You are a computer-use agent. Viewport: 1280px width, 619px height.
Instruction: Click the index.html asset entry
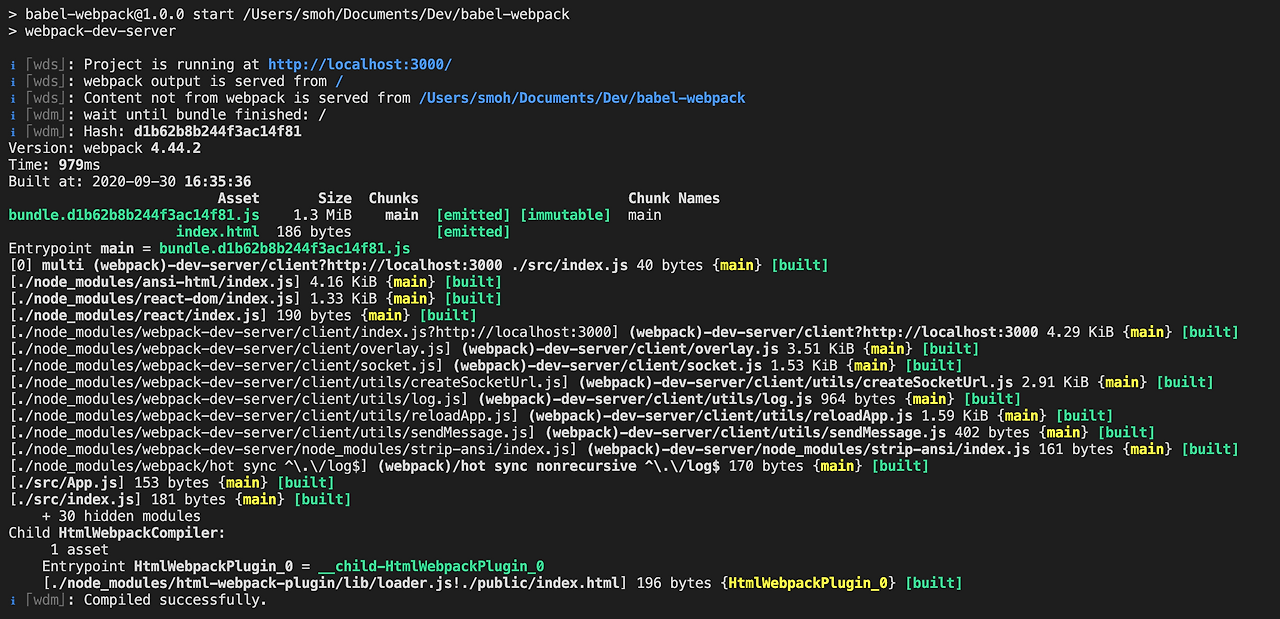click(218, 231)
